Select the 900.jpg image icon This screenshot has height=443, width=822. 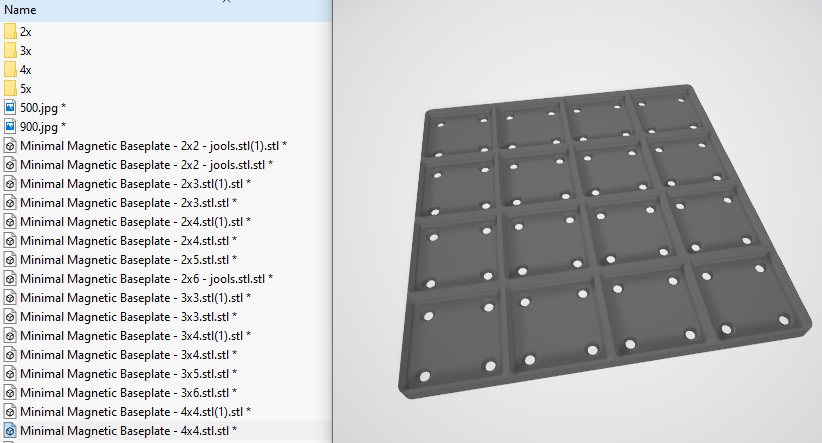point(10,126)
